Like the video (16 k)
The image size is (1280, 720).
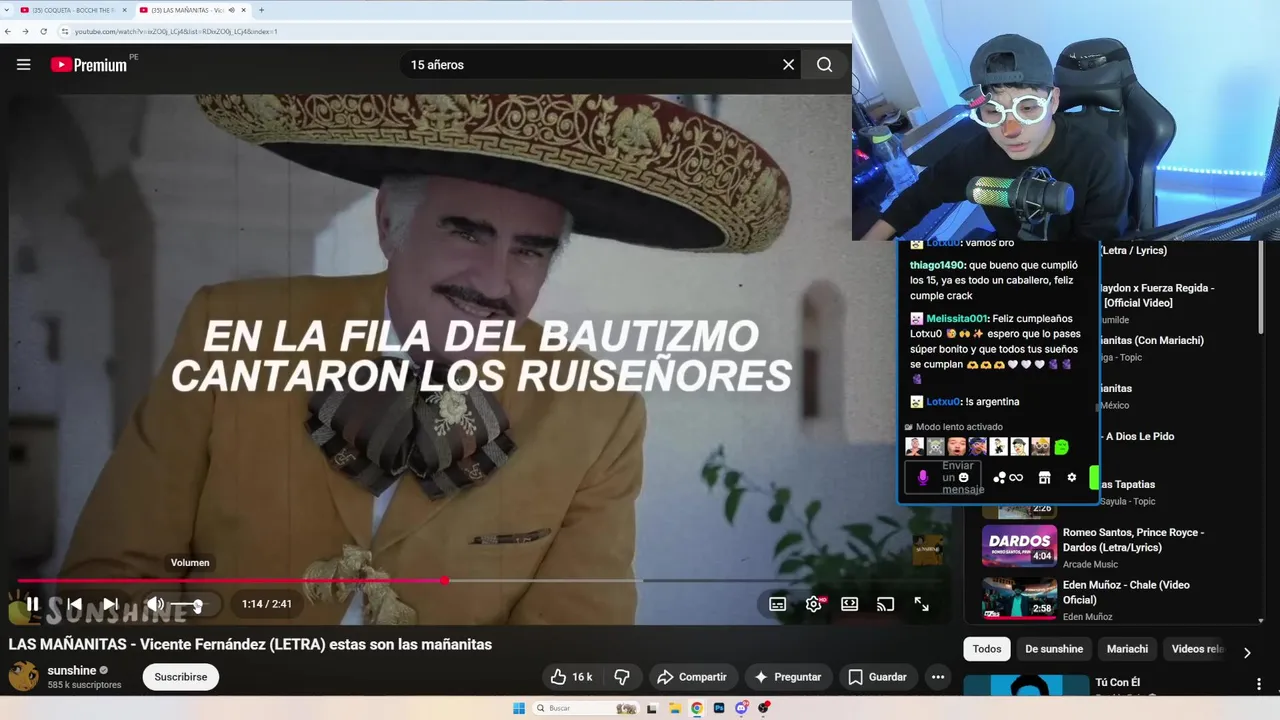pyautogui.click(x=571, y=677)
